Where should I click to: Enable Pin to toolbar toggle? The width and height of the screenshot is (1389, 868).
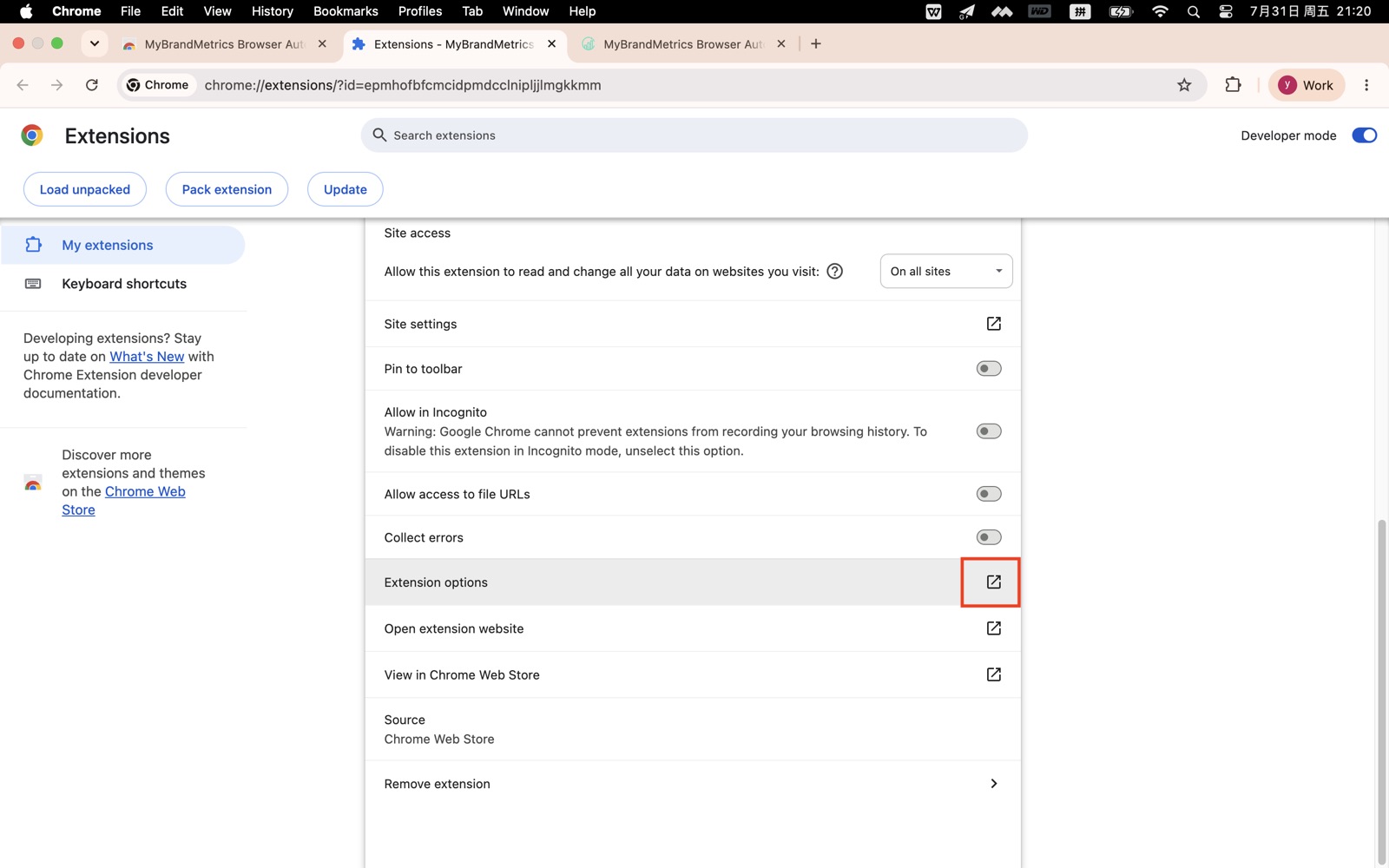click(988, 369)
